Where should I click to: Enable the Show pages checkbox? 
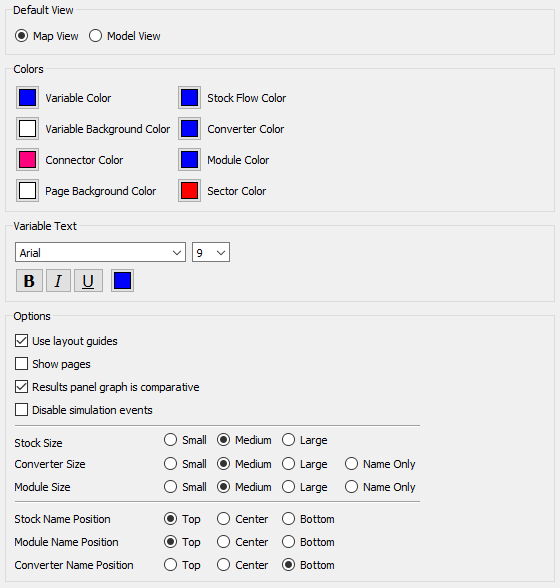coord(21,364)
